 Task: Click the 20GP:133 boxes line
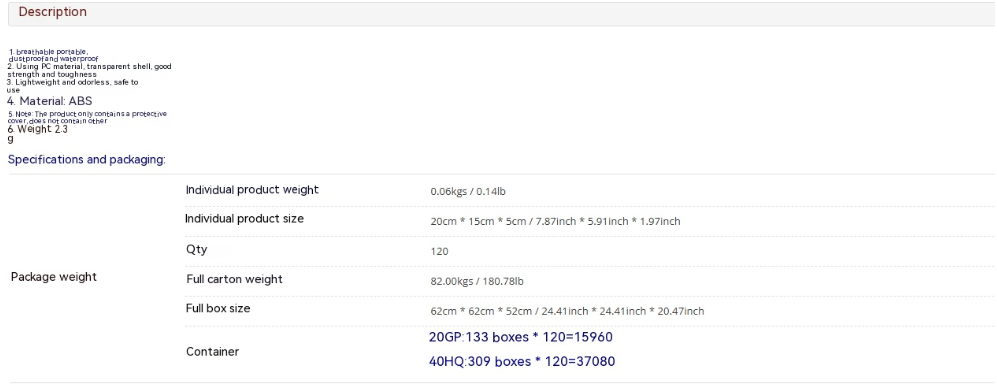(x=521, y=337)
